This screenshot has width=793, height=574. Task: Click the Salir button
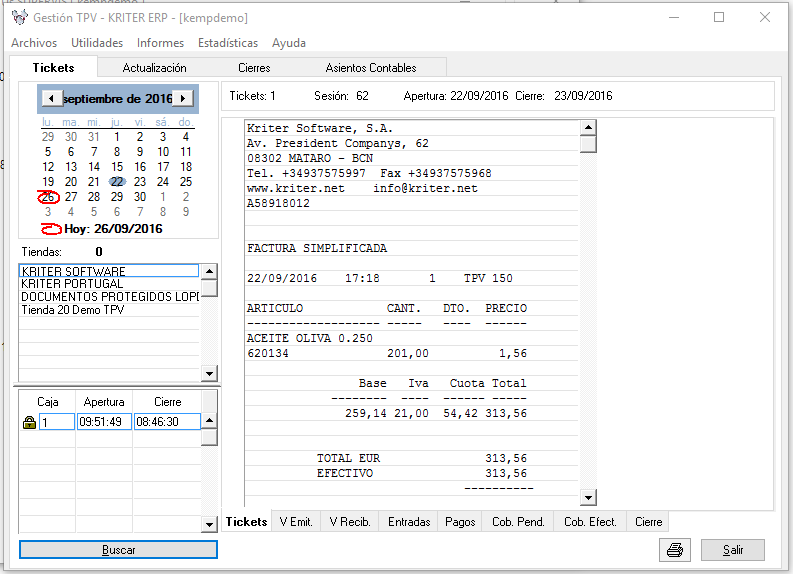tap(733, 550)
